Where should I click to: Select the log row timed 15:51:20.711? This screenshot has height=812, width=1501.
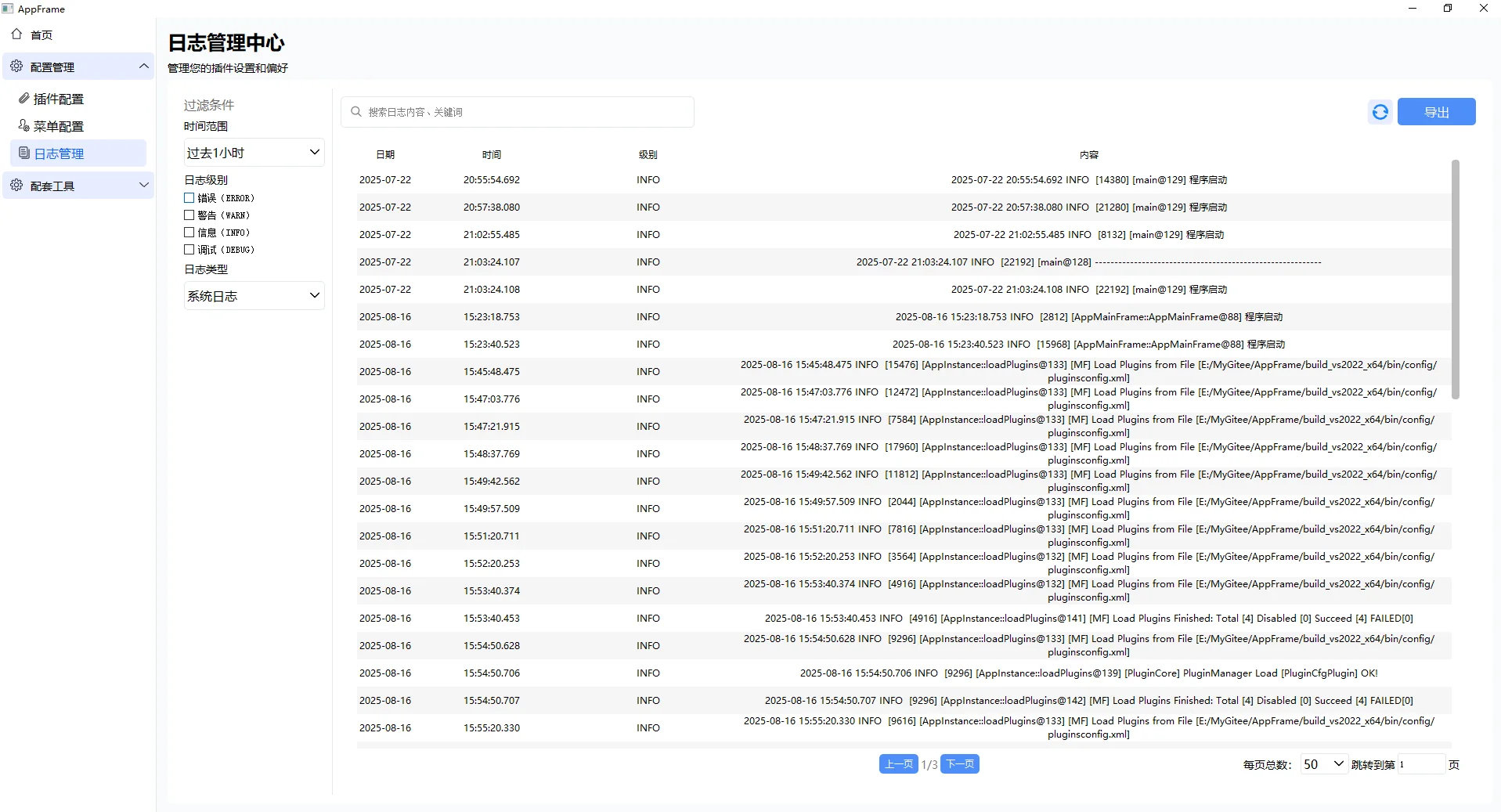coord(904,536)
